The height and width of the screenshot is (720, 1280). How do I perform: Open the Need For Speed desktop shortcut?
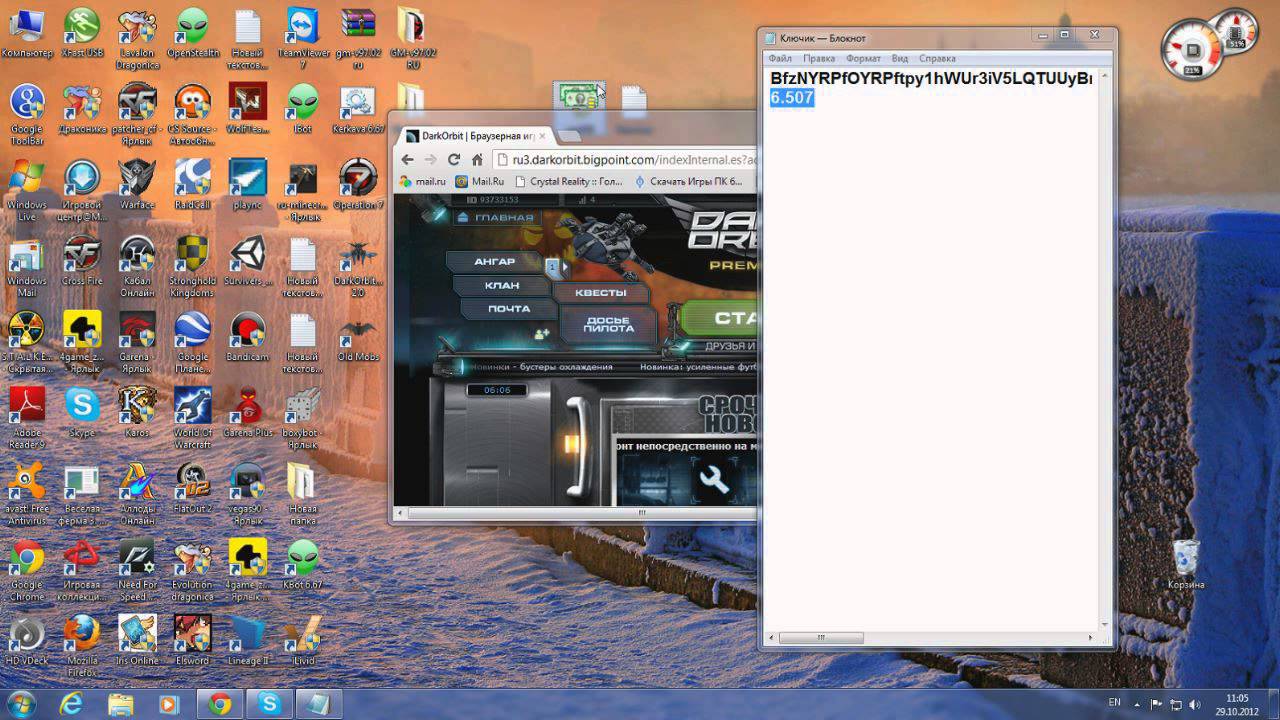coord(137,570)
